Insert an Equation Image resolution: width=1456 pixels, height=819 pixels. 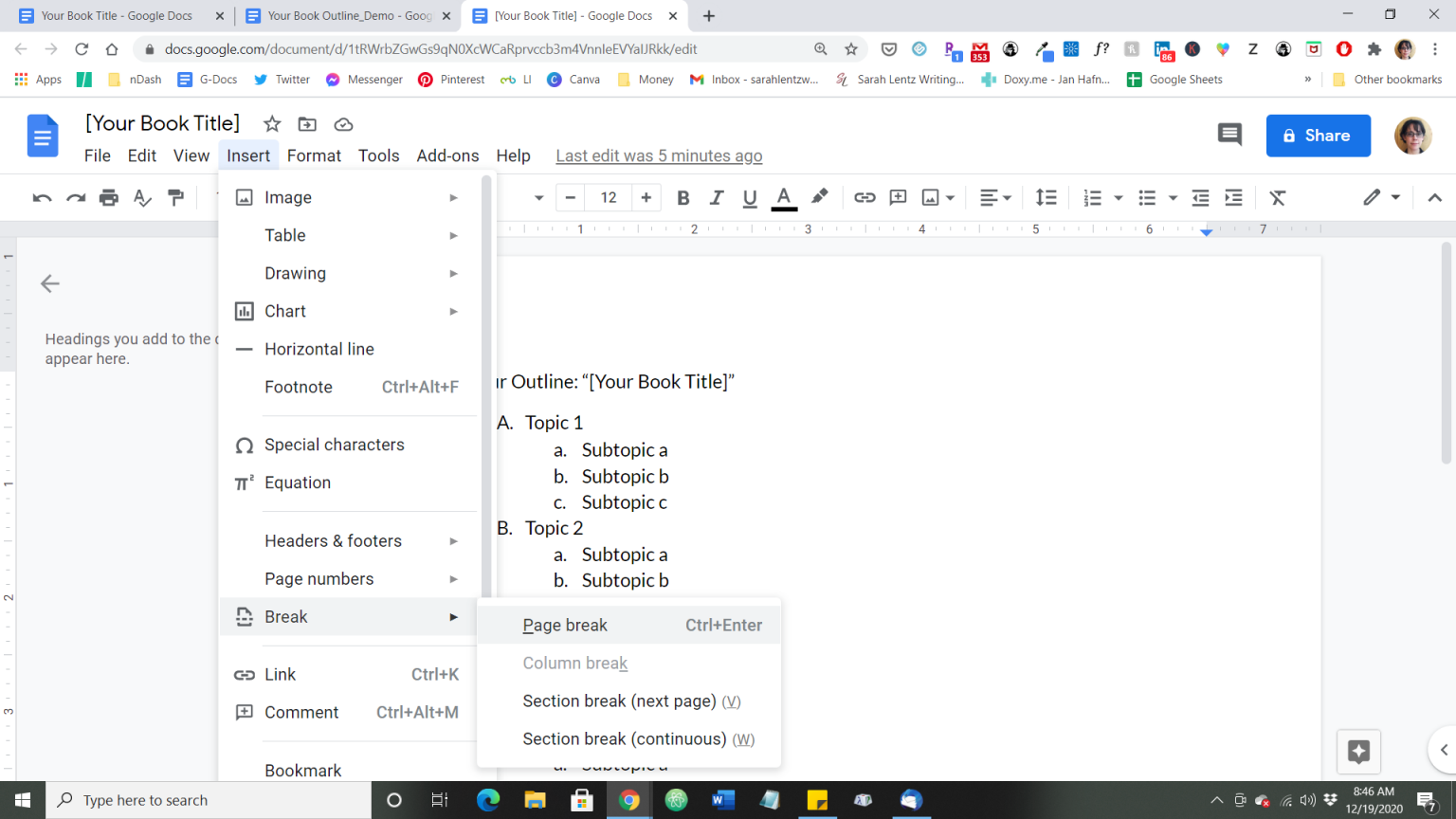point(348,482)
